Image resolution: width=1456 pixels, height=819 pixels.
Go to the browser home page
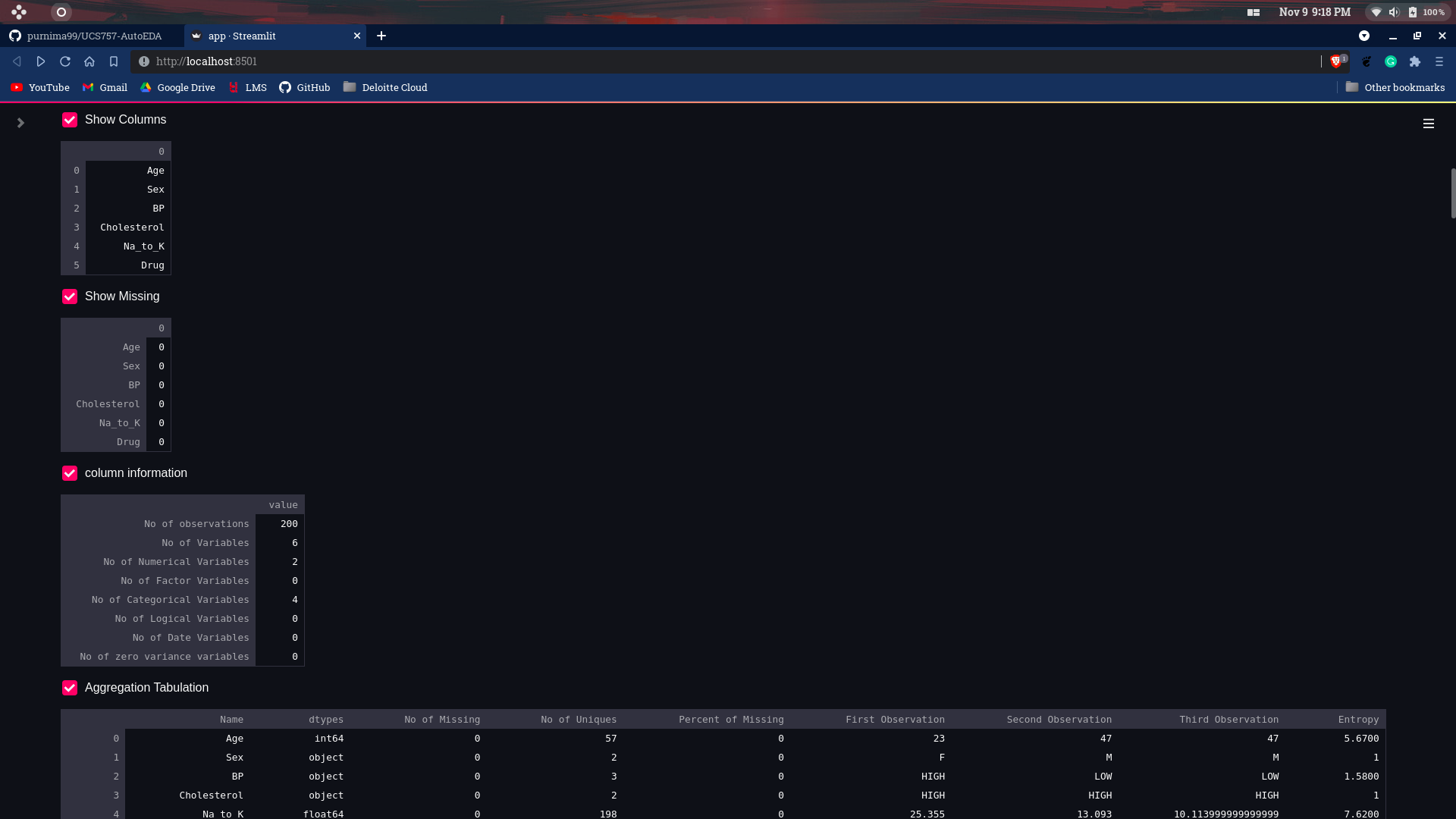[x=89, y=61]
